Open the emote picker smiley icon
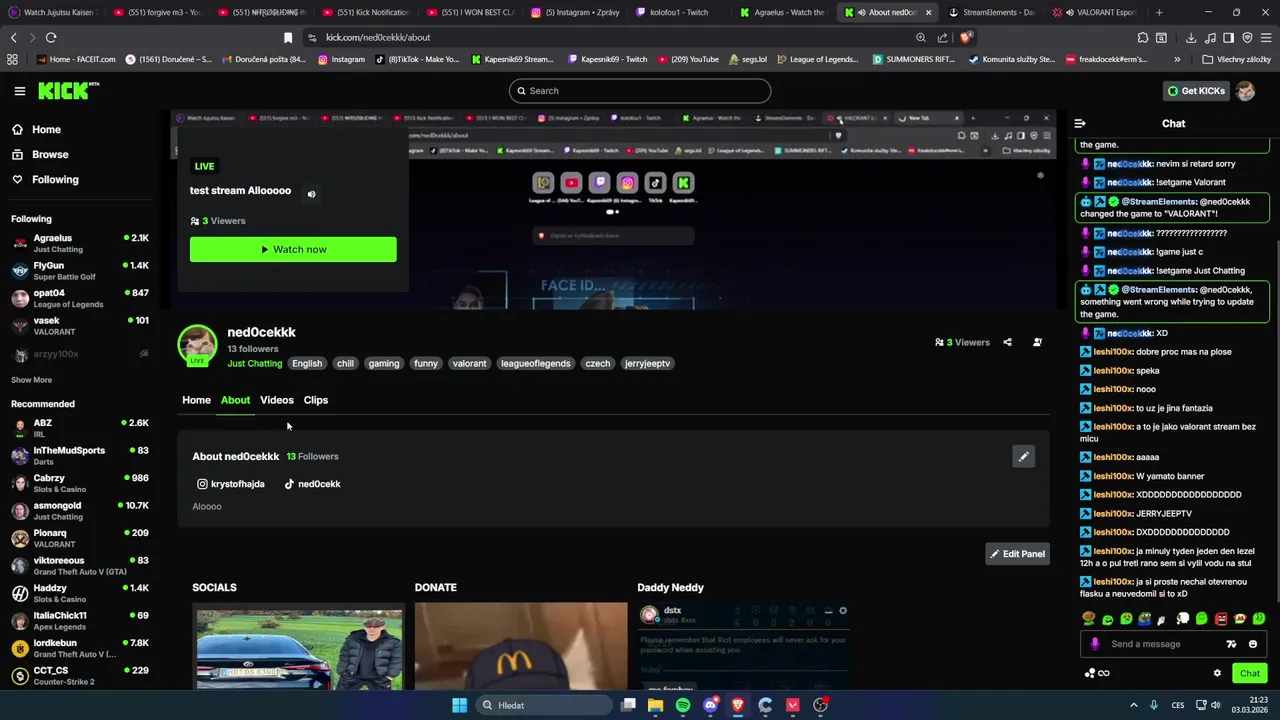The width and height of the screenshot is (1280, 720). coord(1253,644)
